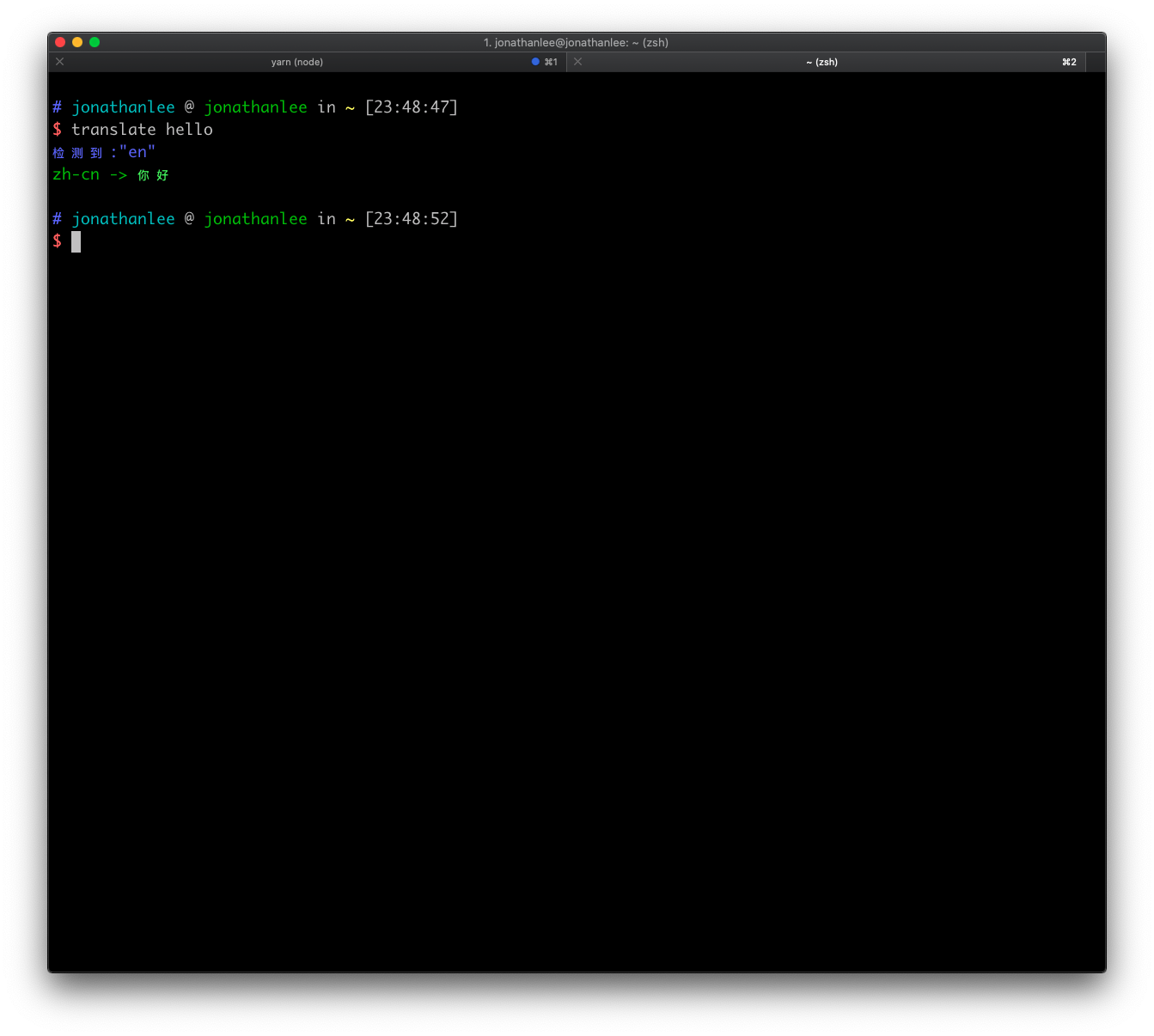This screenshot has height=1036, width=1154.
Task: Switch to the yarn (node) tab
Action: [x=296, y=62]
